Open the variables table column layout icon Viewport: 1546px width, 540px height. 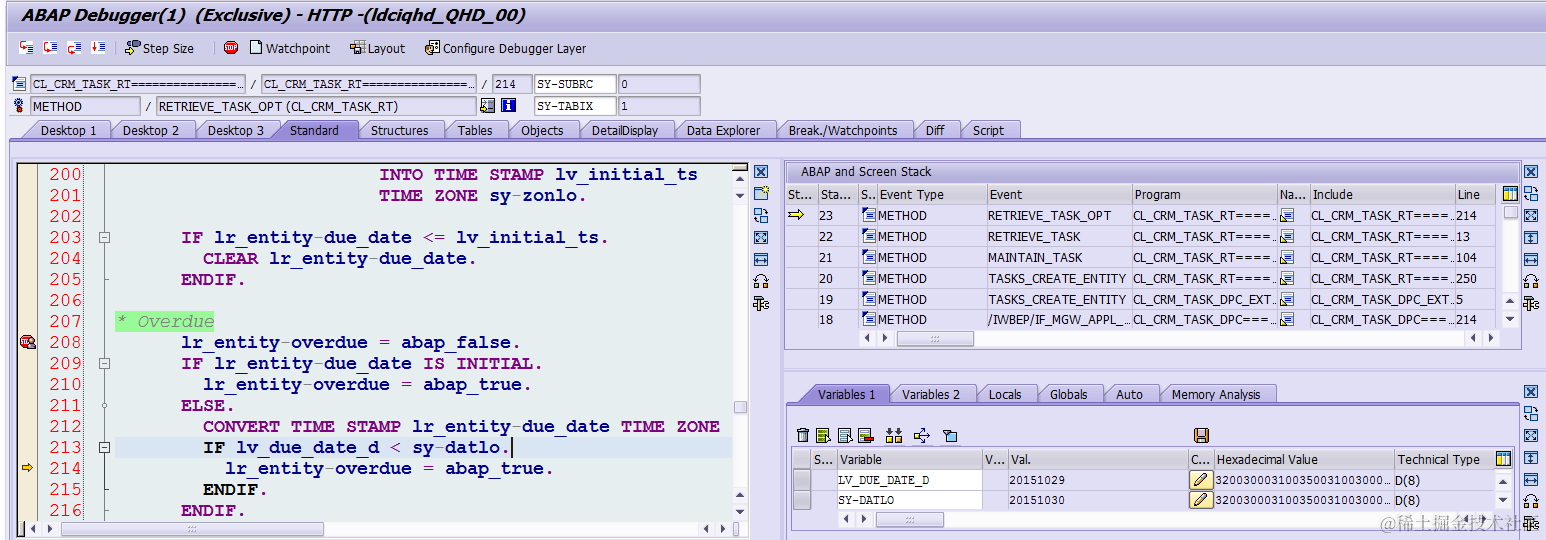pos(1503,459)
